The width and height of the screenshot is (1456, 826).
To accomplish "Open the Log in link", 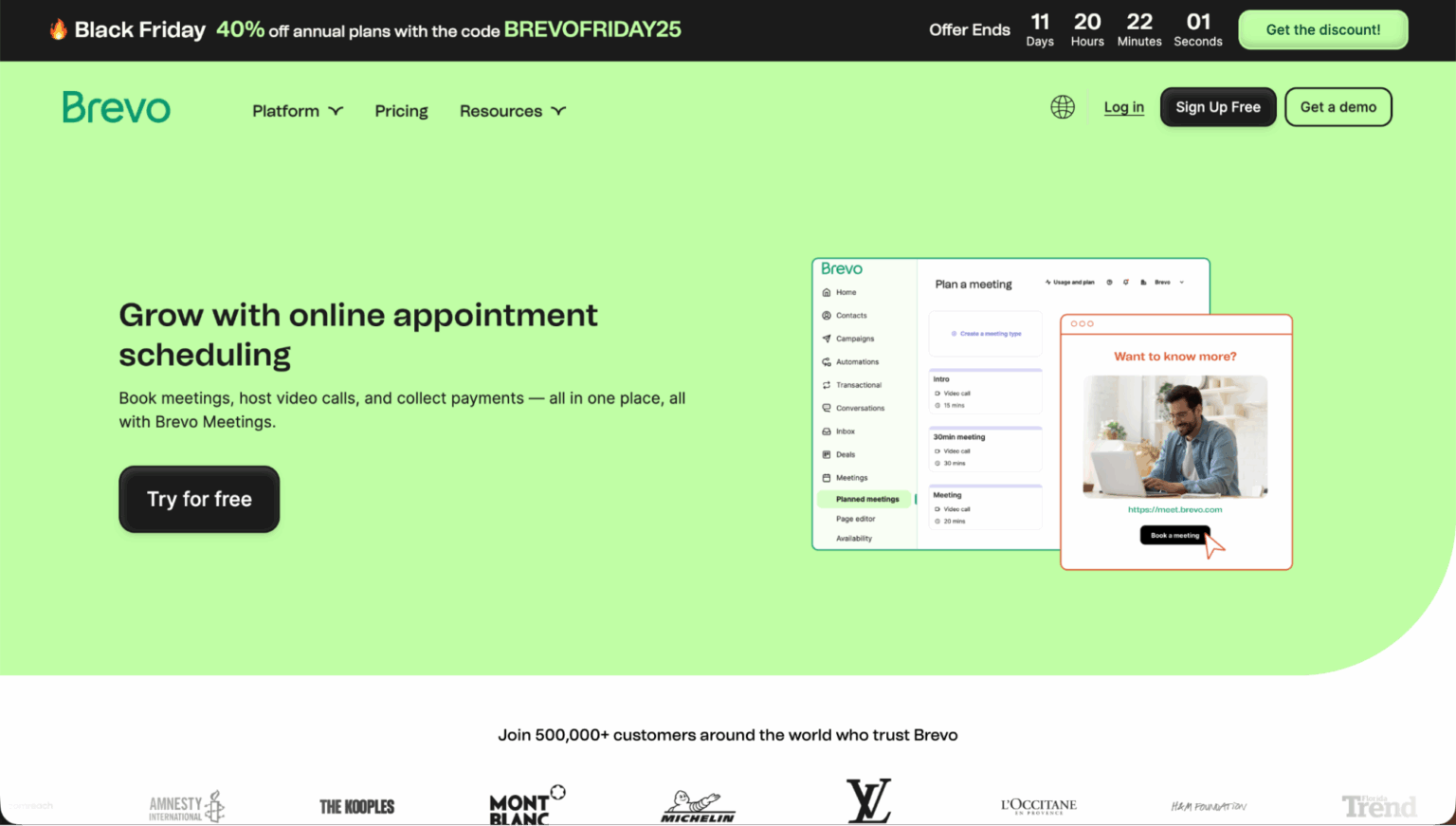I will (x=1123, y=107).
